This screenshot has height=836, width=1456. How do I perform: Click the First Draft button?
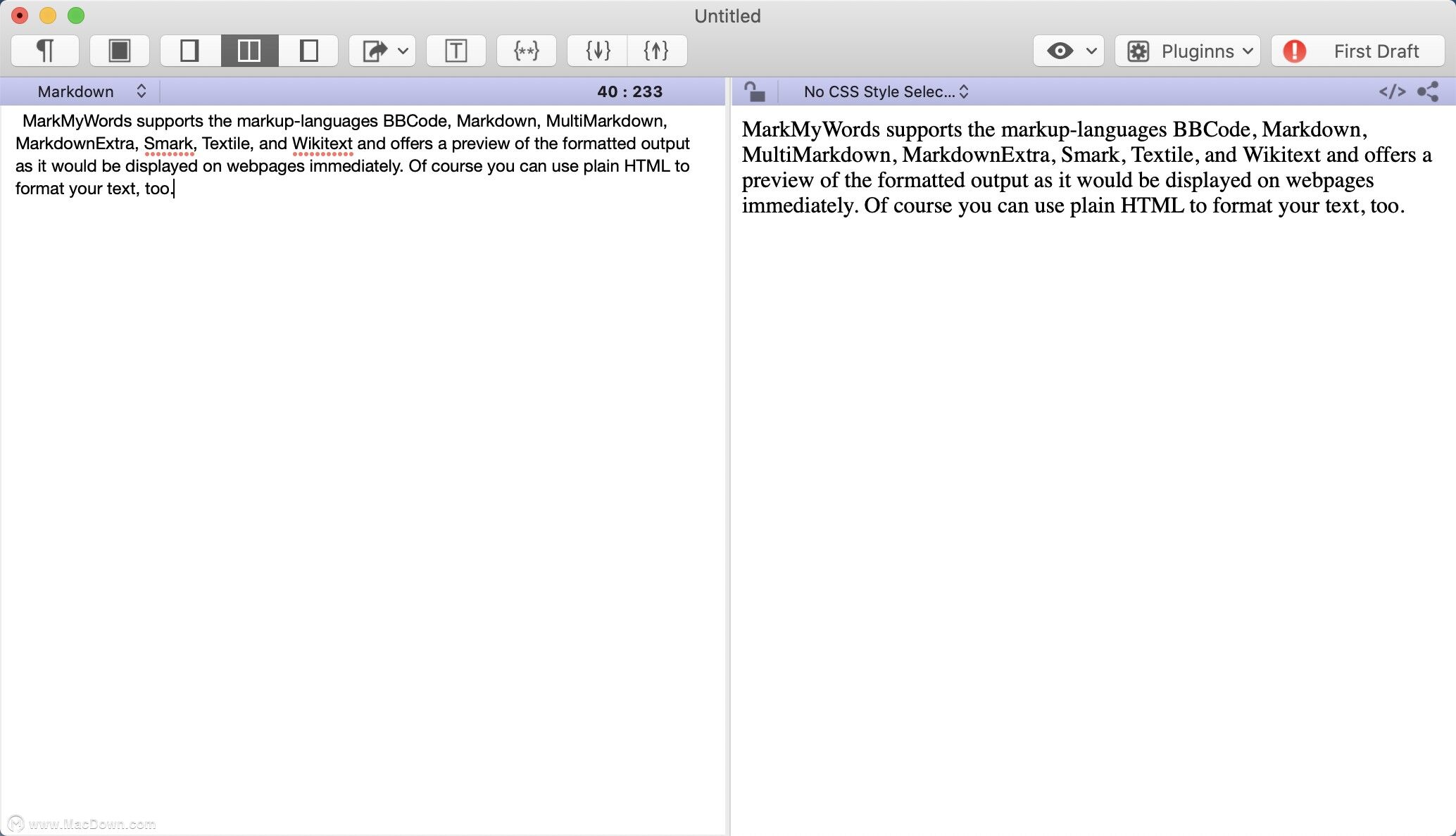tap(1358, 51)
